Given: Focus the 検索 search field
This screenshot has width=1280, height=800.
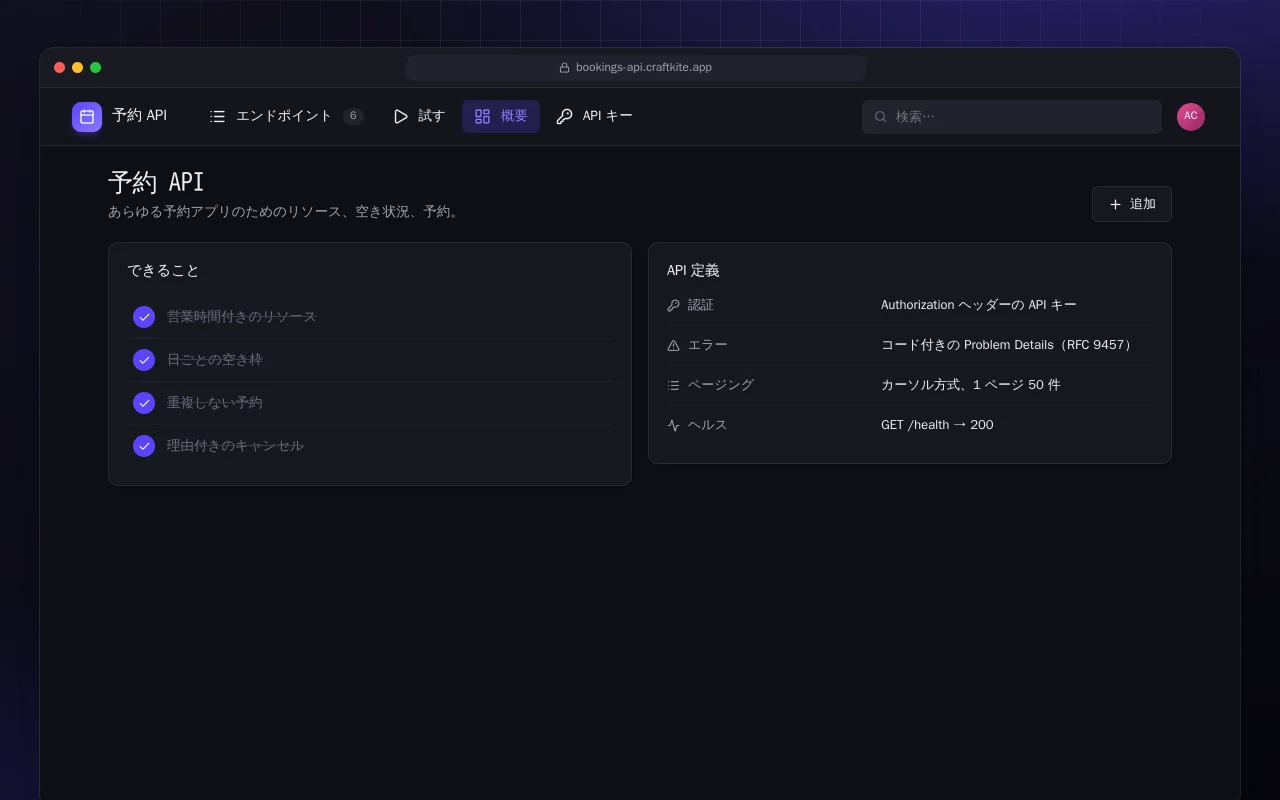Looking at the screenshot, I should click(1012, 116).
